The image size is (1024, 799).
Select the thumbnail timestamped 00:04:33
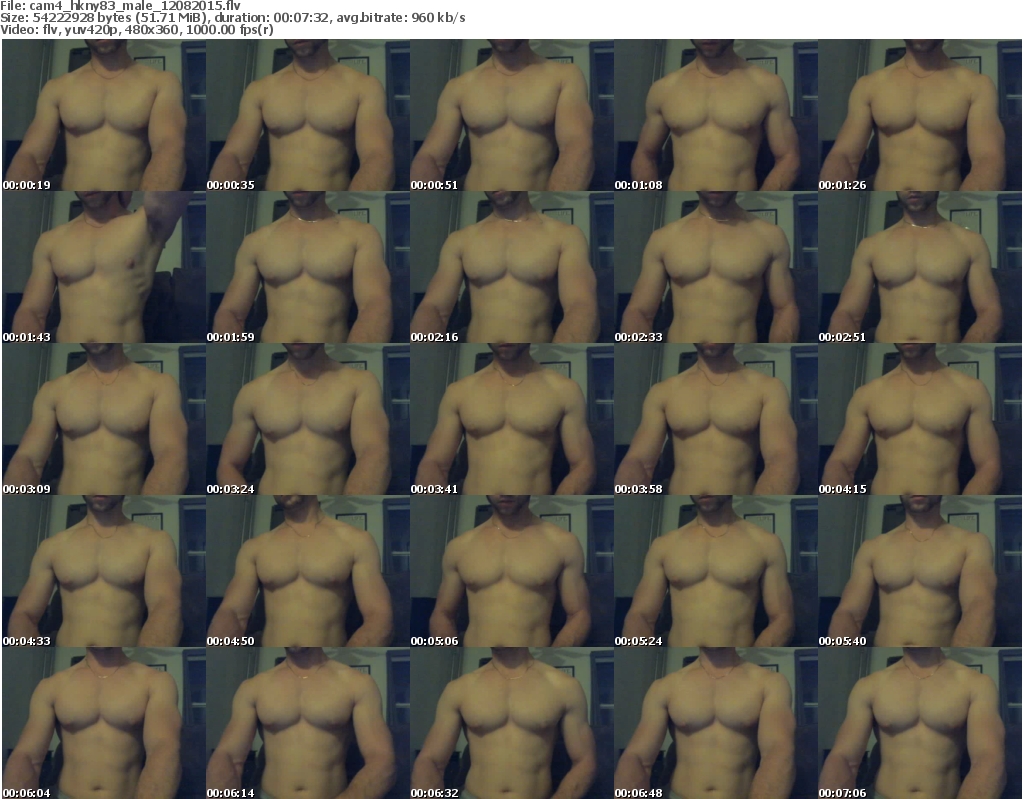(x=104, y=572)
